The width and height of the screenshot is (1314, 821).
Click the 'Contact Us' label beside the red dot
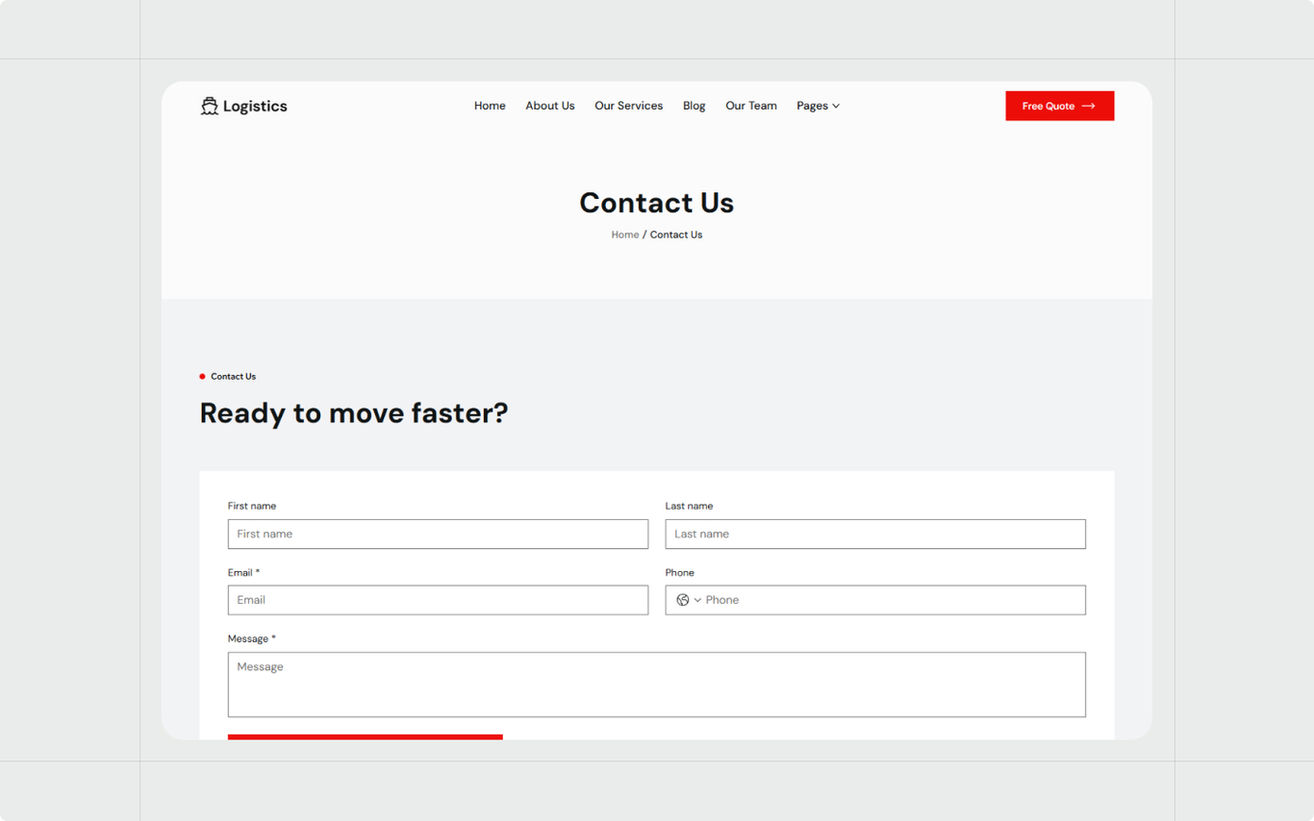click(233, 377)
